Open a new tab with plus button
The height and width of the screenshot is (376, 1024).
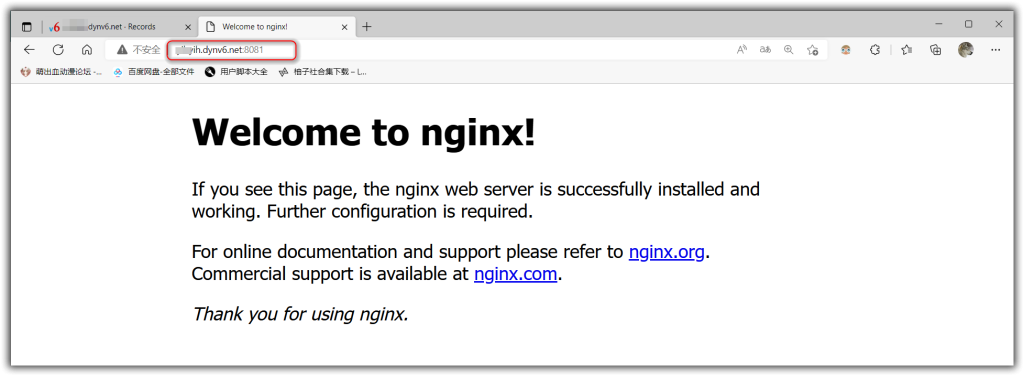click(367, 27)
